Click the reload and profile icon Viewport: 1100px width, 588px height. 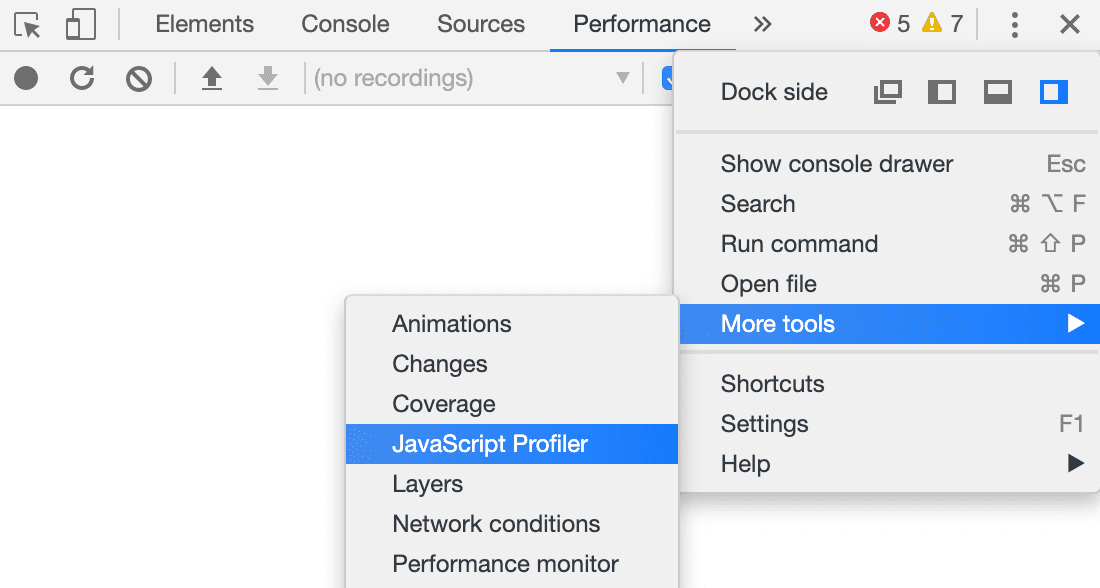[x=82, y=78]
